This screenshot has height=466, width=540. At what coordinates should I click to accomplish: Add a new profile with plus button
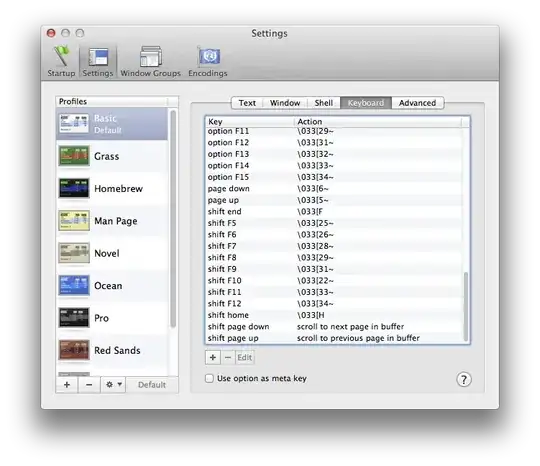(67, 385)
